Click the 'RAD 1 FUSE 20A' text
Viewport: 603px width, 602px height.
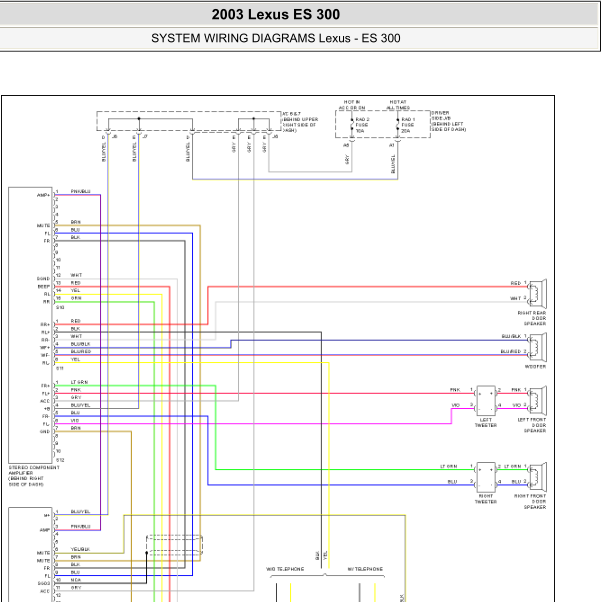tap(408, 125)
